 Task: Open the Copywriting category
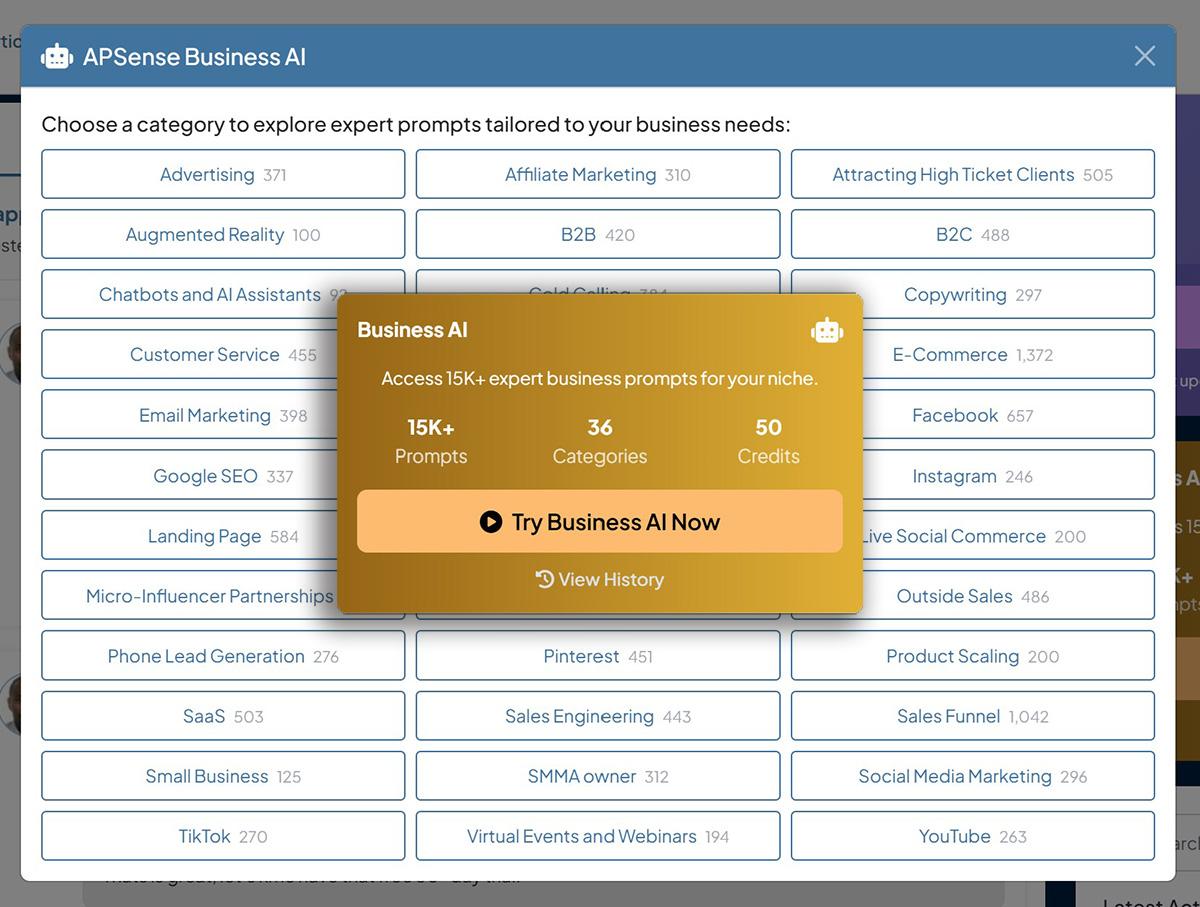coord(972,295)
